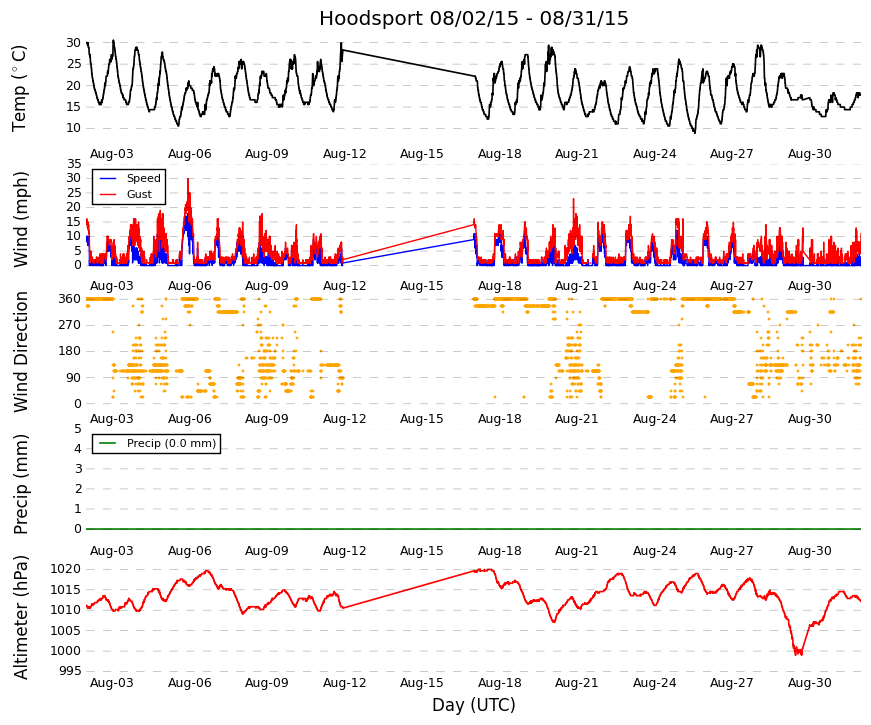Select the Wind Direction axis label
Screen dimensions: 871x725
point(20,352)
